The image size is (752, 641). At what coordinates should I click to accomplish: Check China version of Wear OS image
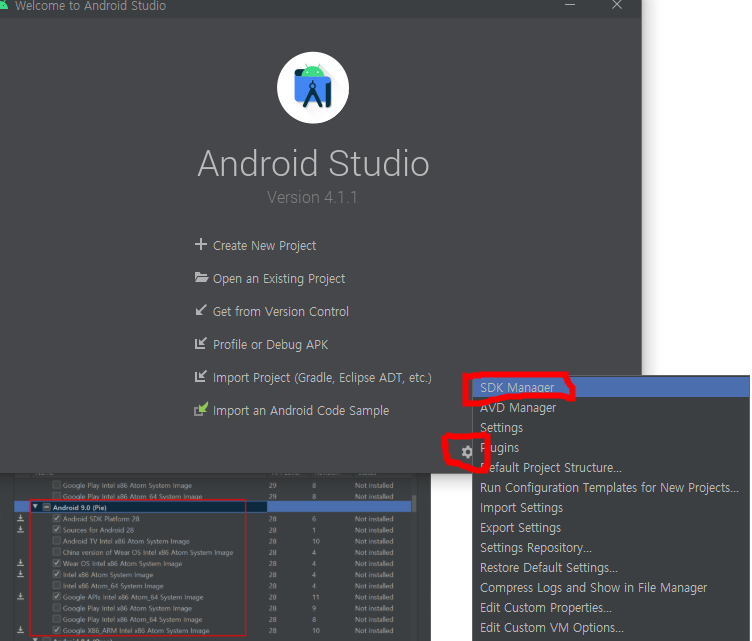pyautogui.click(x=57, y=552)
